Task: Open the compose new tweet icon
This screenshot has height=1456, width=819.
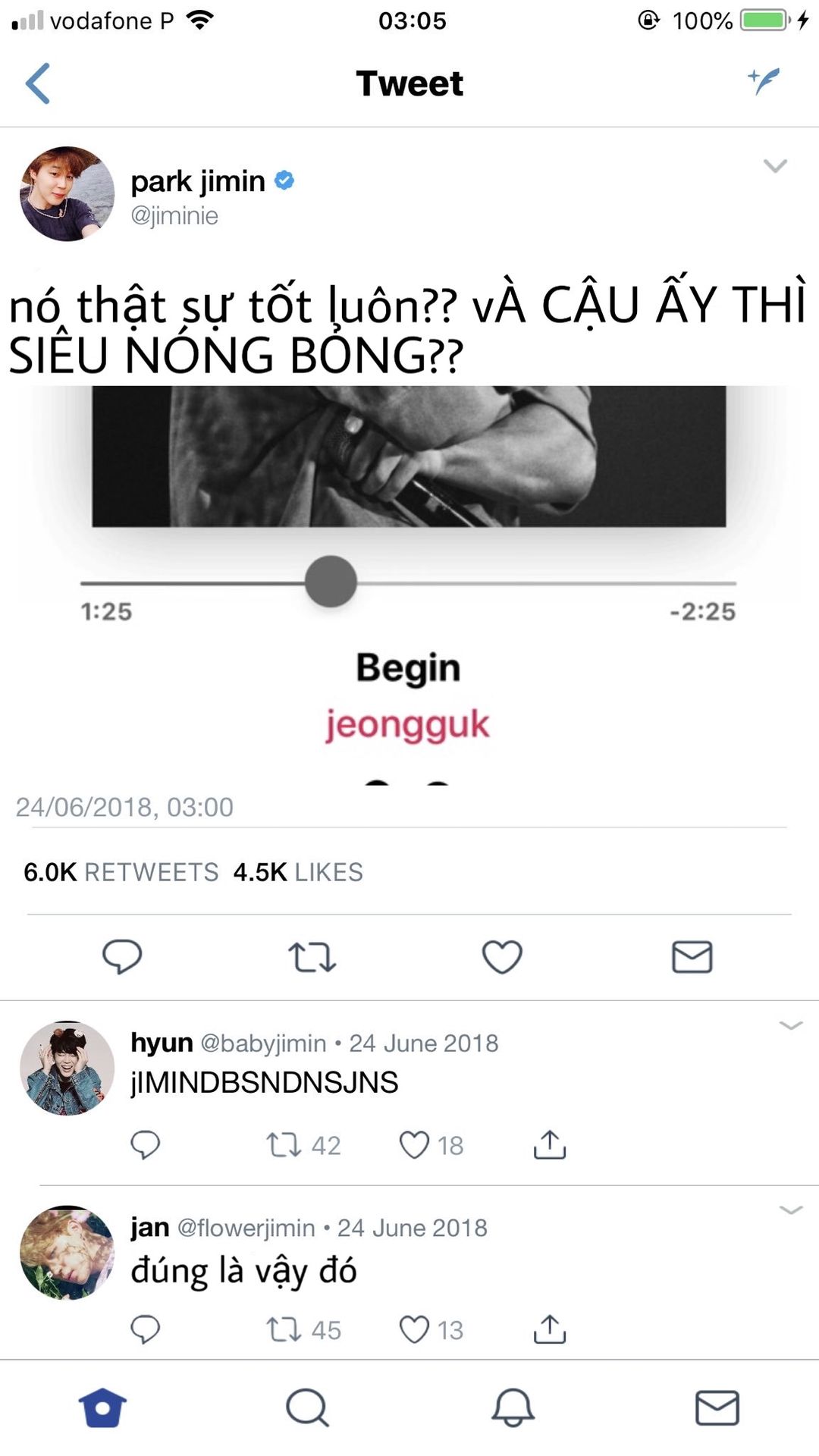Action: tap(764, 80)
